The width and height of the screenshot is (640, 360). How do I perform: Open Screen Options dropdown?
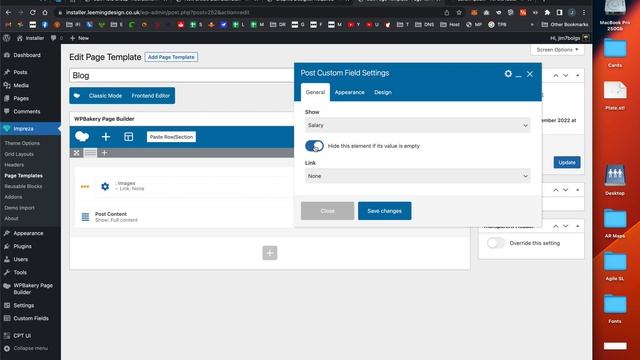coord(557,50)
